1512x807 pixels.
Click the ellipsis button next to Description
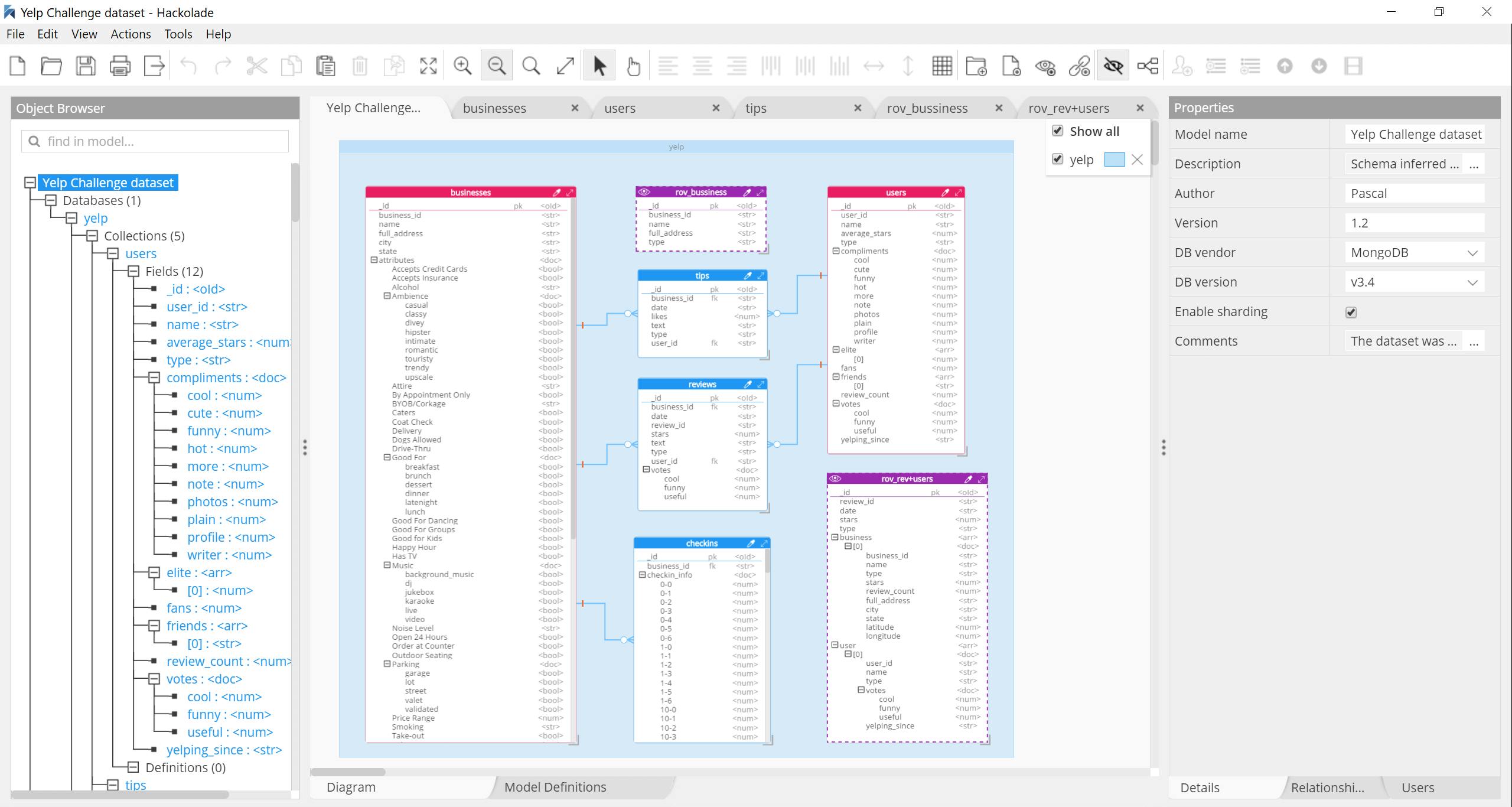pos(1474,164)
